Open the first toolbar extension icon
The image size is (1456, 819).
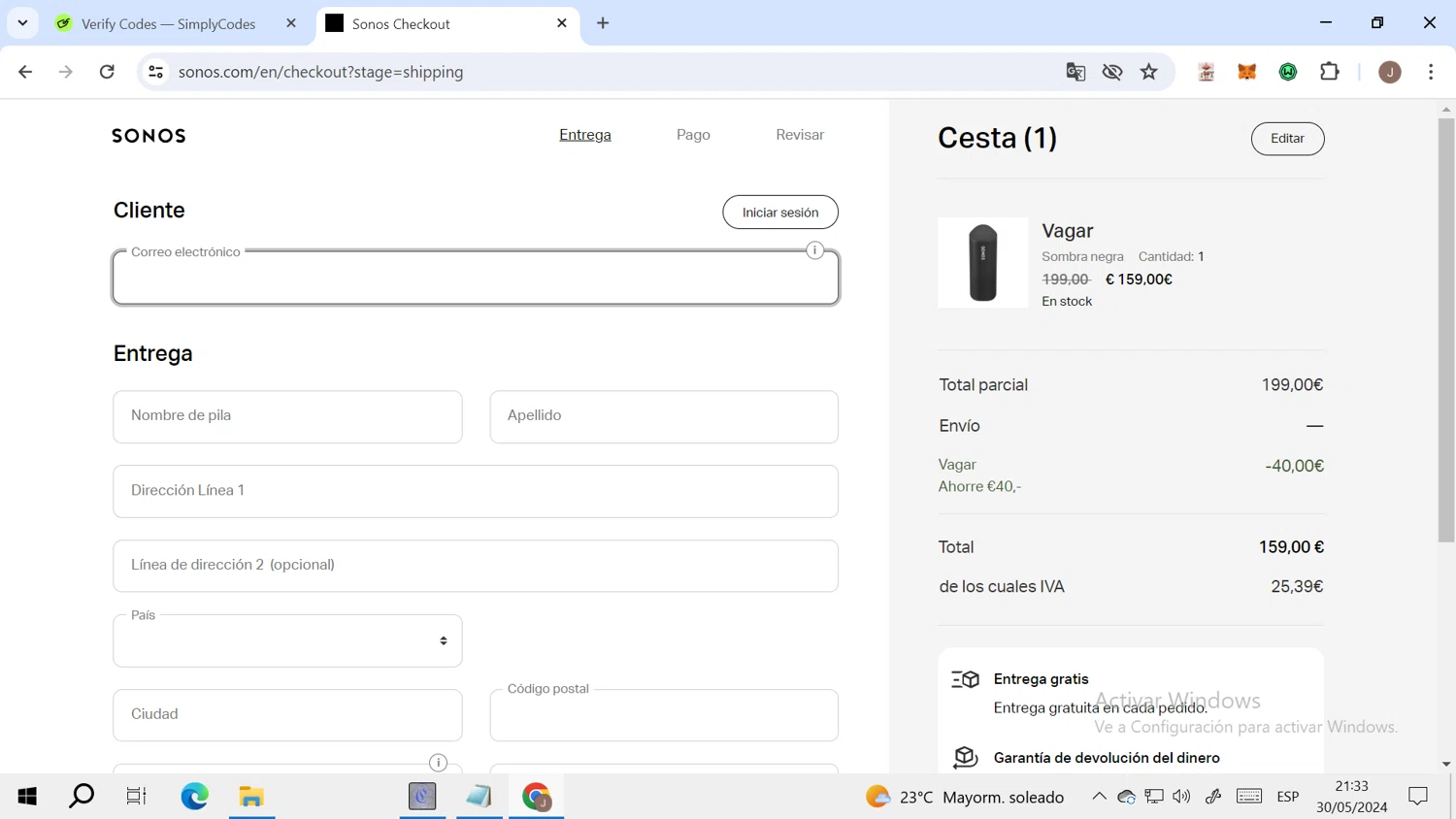(1207, 72)
